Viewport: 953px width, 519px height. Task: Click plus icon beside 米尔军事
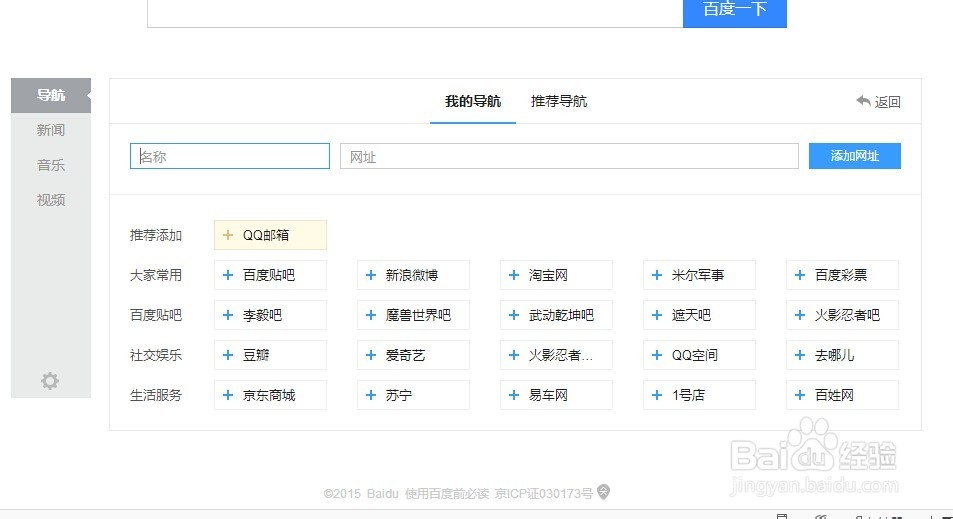(x=657, y=275)
